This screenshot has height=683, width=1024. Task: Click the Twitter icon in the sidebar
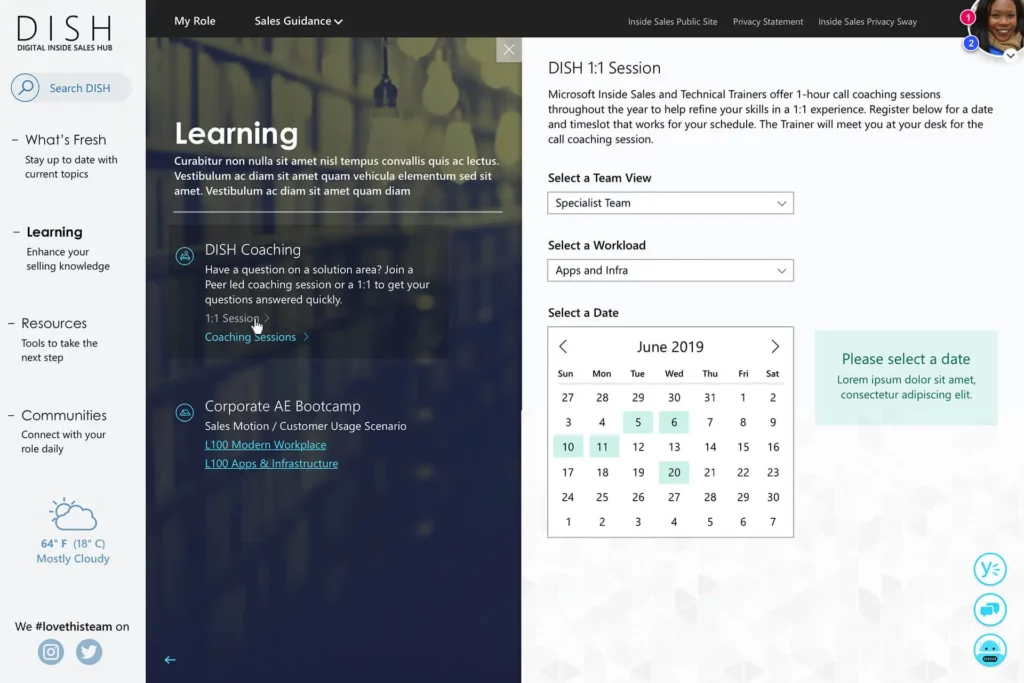tap(89, 652)
